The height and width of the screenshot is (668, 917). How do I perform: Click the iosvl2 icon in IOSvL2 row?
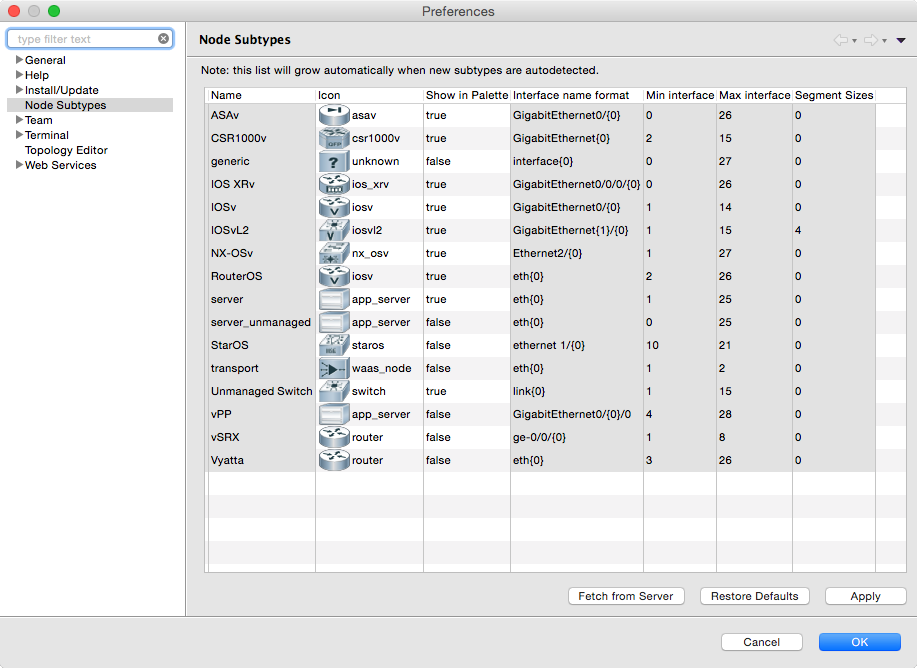[334, 230]
